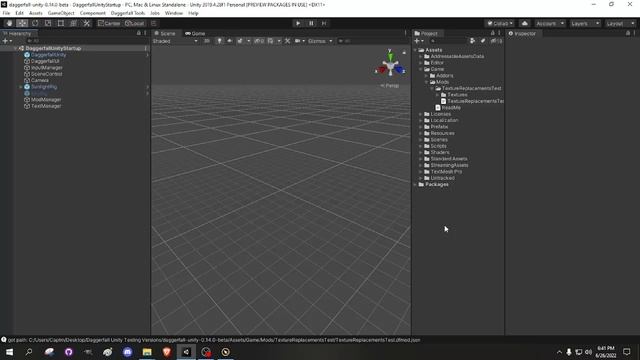This screenshot has height=360, width=640.
Task: Pause the game playback
Action: point(311,23)
